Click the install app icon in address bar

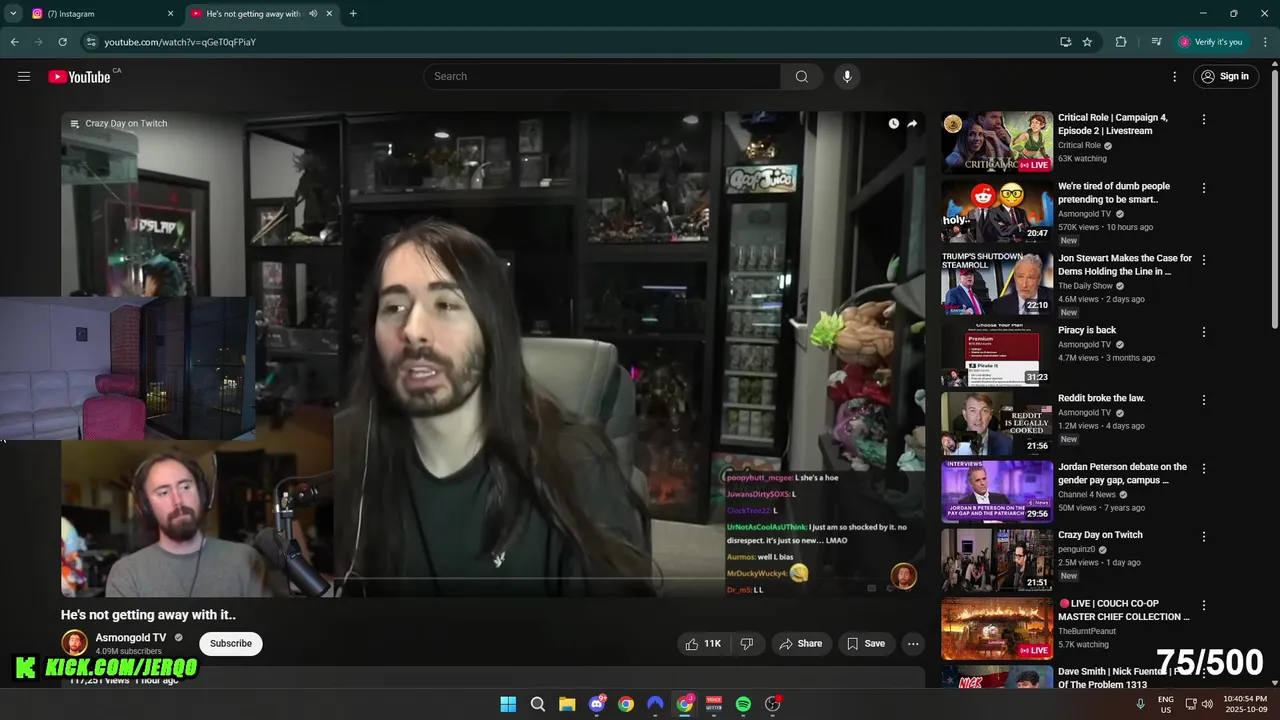tap(1065, 42)
